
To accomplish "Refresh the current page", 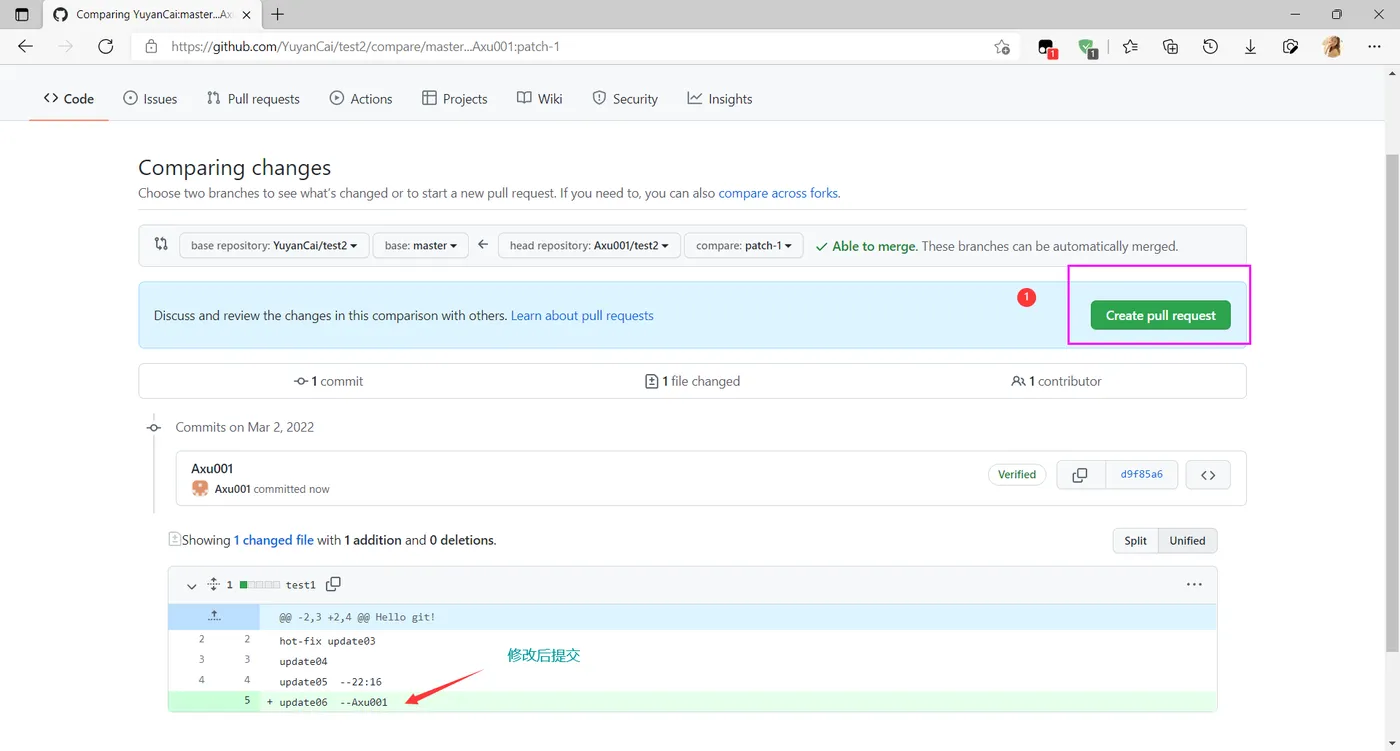I will pyautogui.click(x=106, y=46).
